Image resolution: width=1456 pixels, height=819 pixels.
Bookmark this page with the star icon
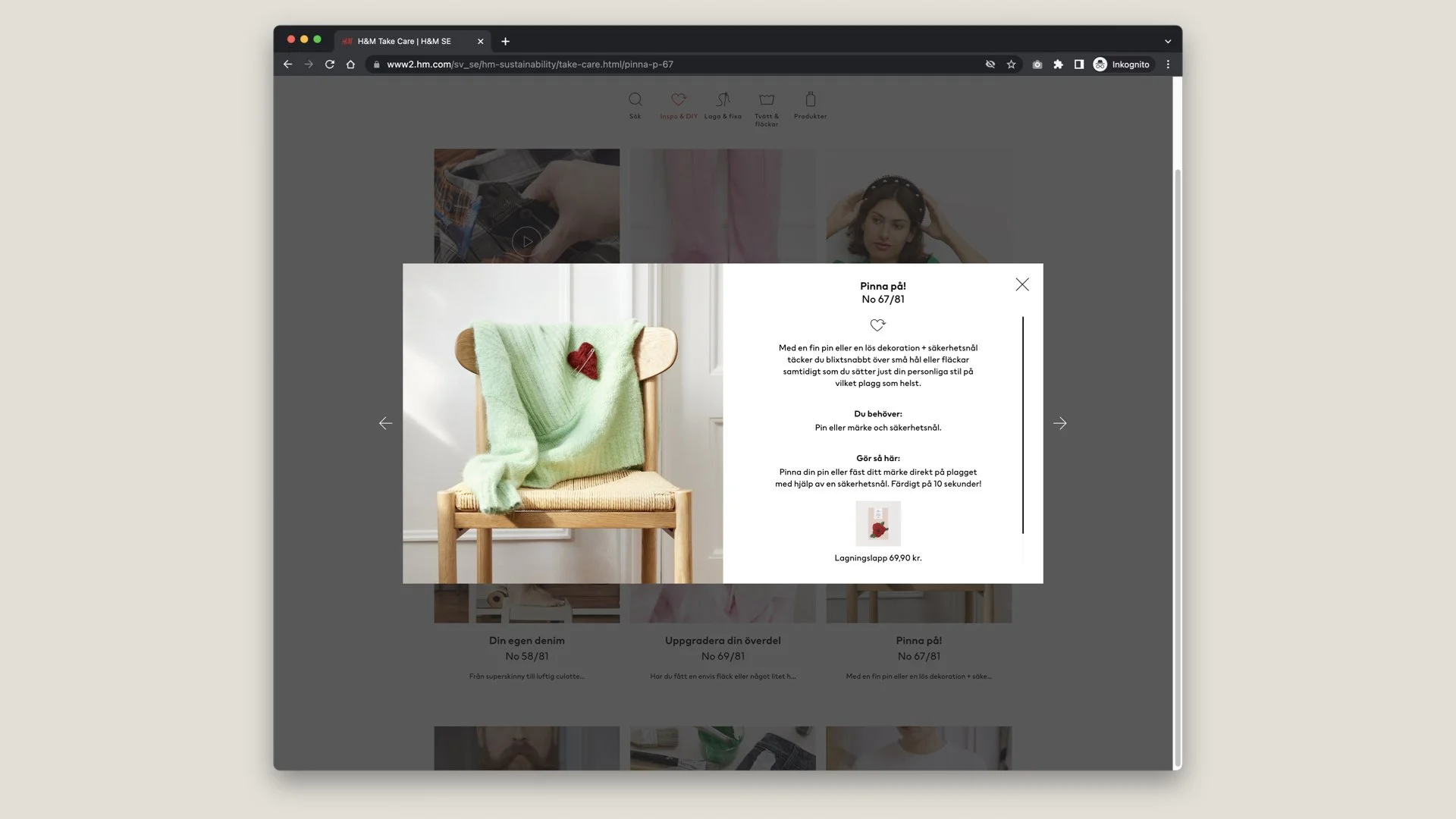coord(1011,64)
